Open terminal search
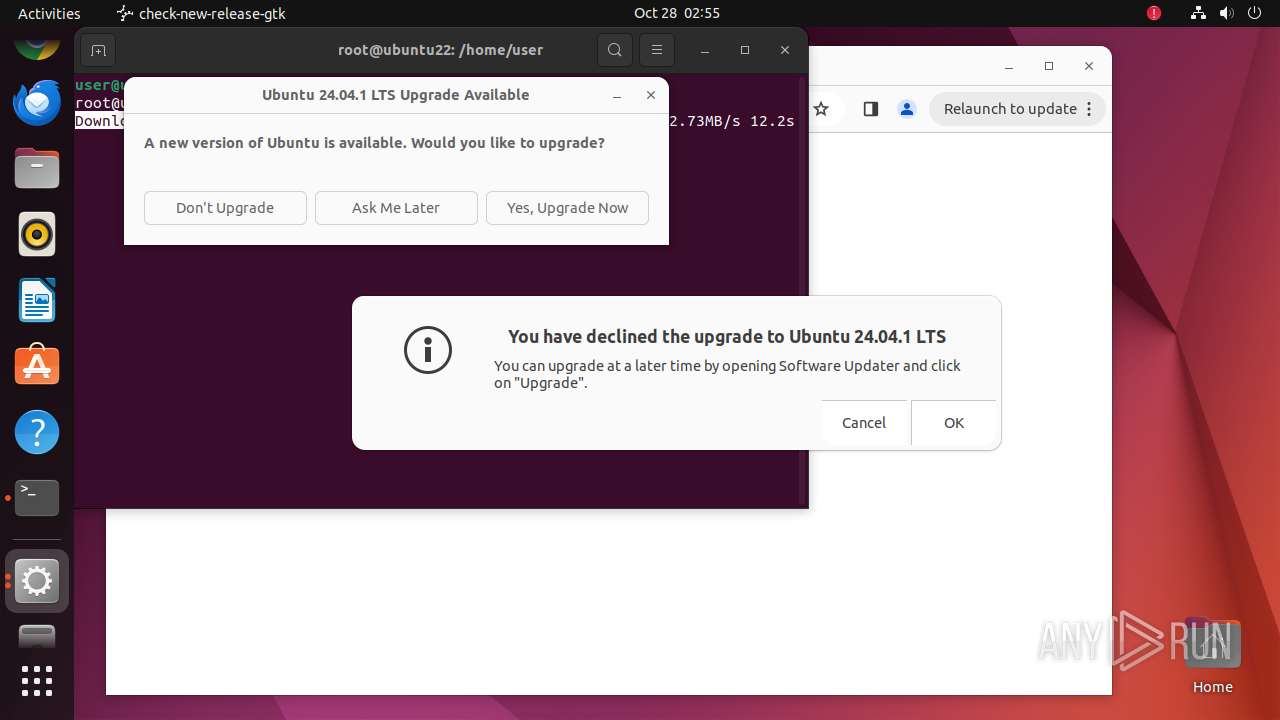 pos(615,50)
